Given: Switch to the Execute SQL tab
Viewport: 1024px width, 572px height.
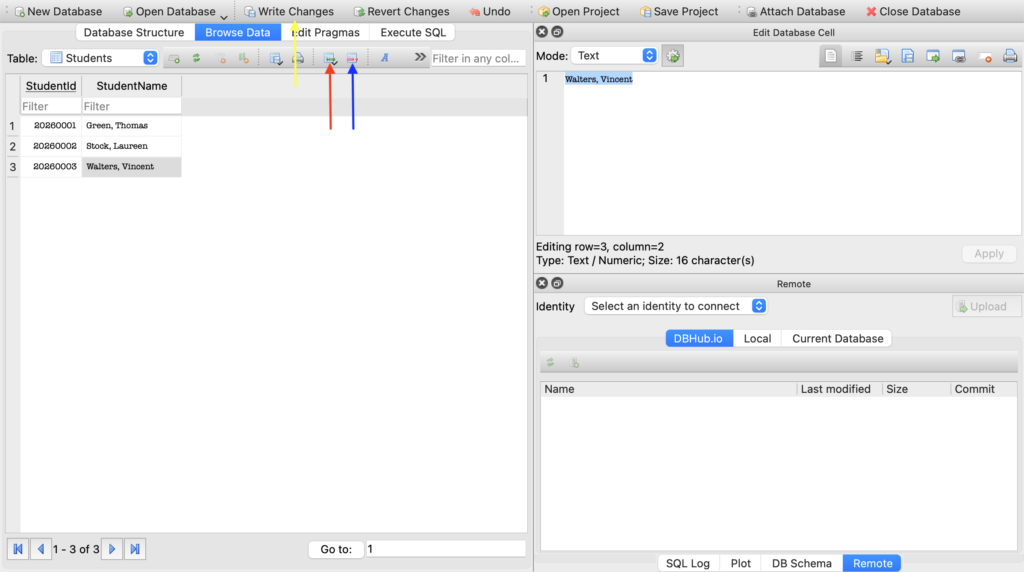Looking at the screenshot, I should pos(413,32).
